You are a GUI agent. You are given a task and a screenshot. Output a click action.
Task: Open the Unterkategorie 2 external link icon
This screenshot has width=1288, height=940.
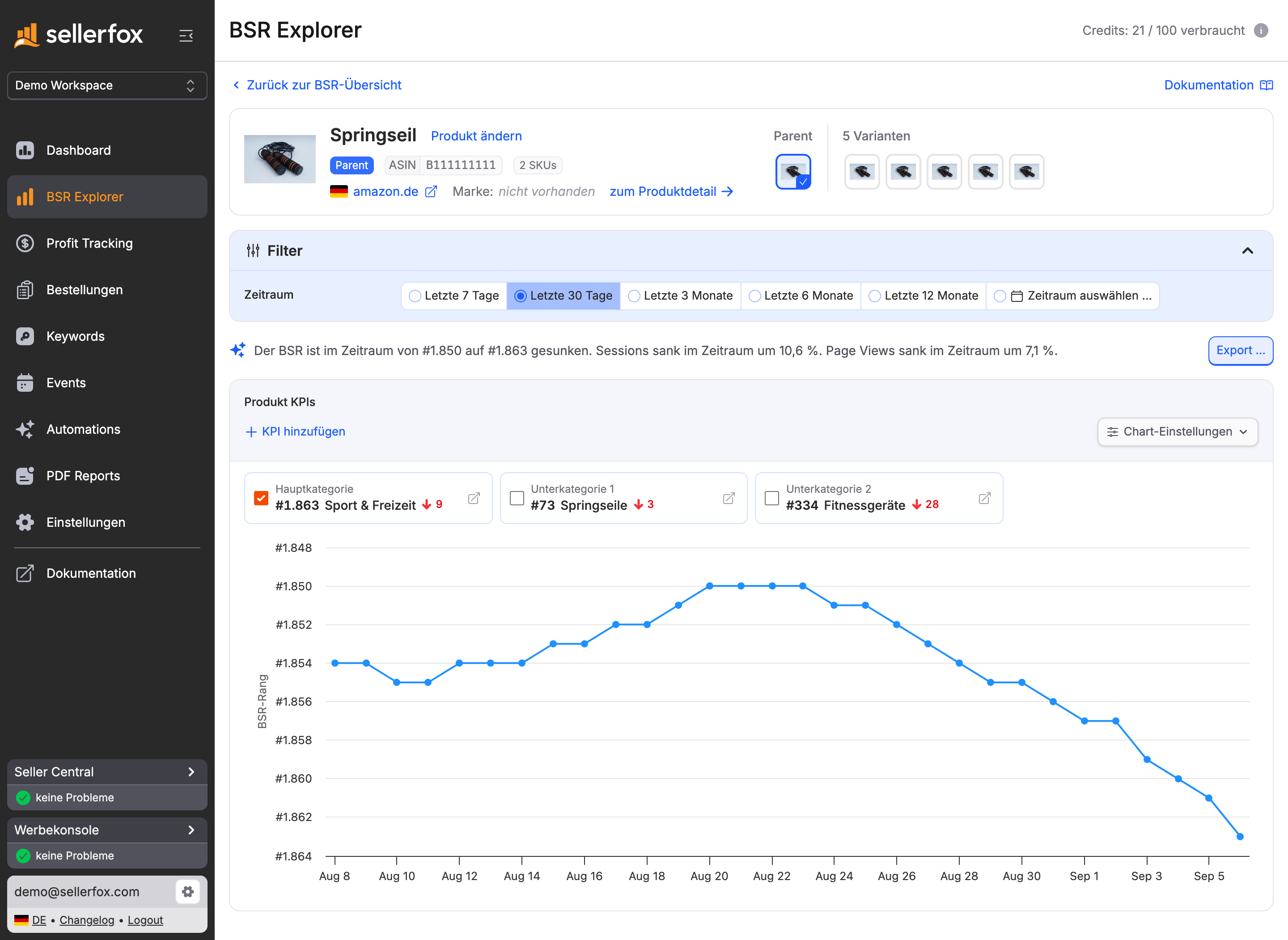(985, 499)
